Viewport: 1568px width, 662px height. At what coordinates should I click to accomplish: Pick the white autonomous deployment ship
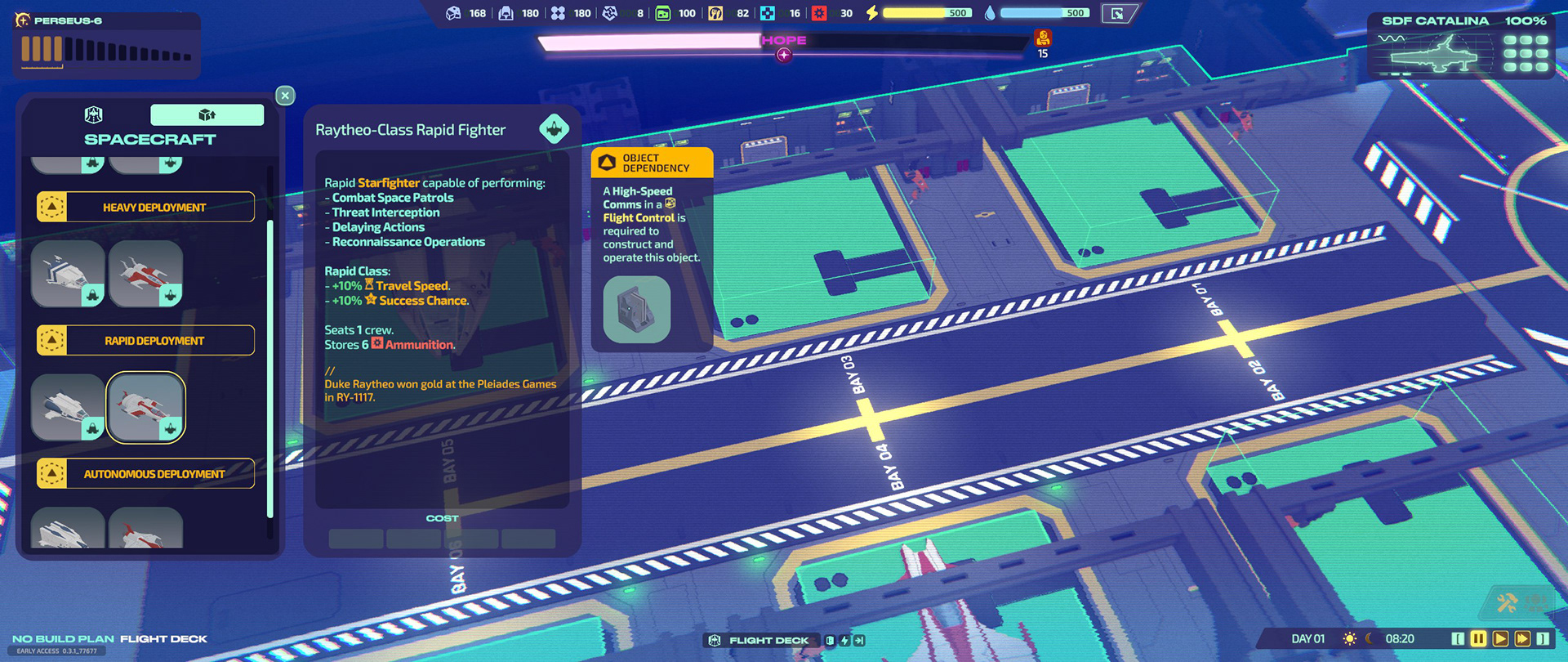click(x=68, y=528)
